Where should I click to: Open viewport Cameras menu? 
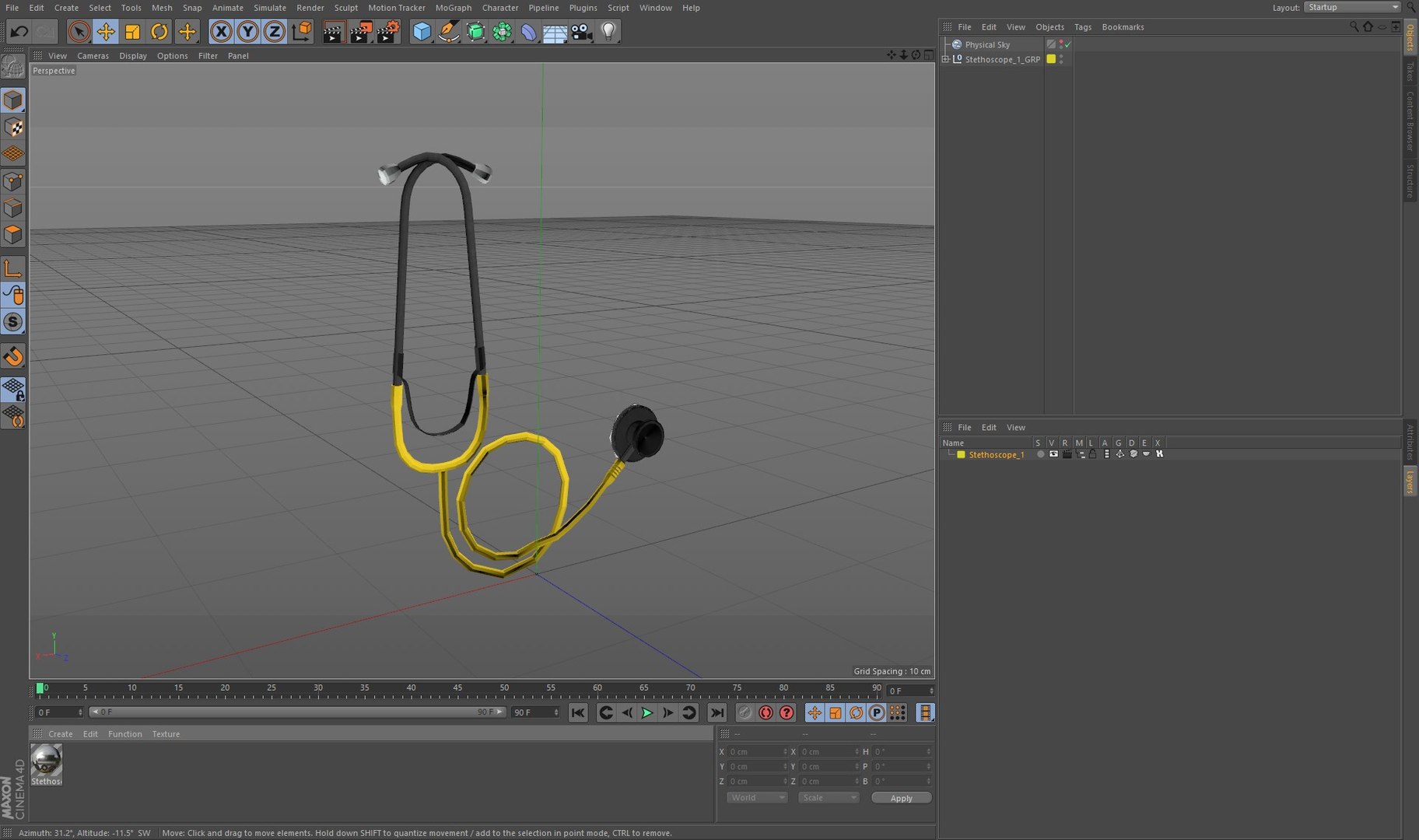coord(93,56)
